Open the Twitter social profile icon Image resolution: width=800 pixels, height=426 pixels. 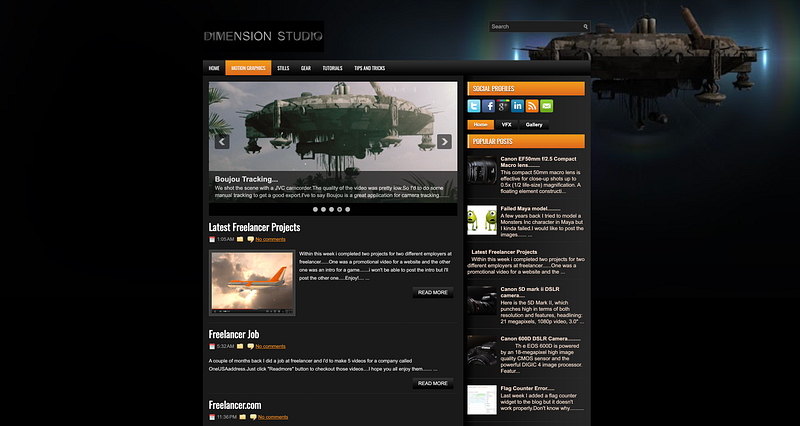474,106
